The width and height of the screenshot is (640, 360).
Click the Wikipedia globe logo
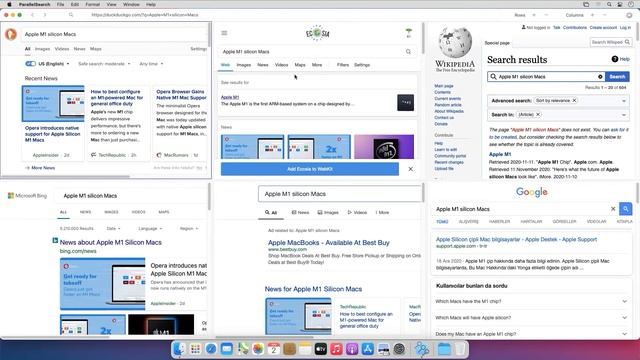[x=455, y=42]
